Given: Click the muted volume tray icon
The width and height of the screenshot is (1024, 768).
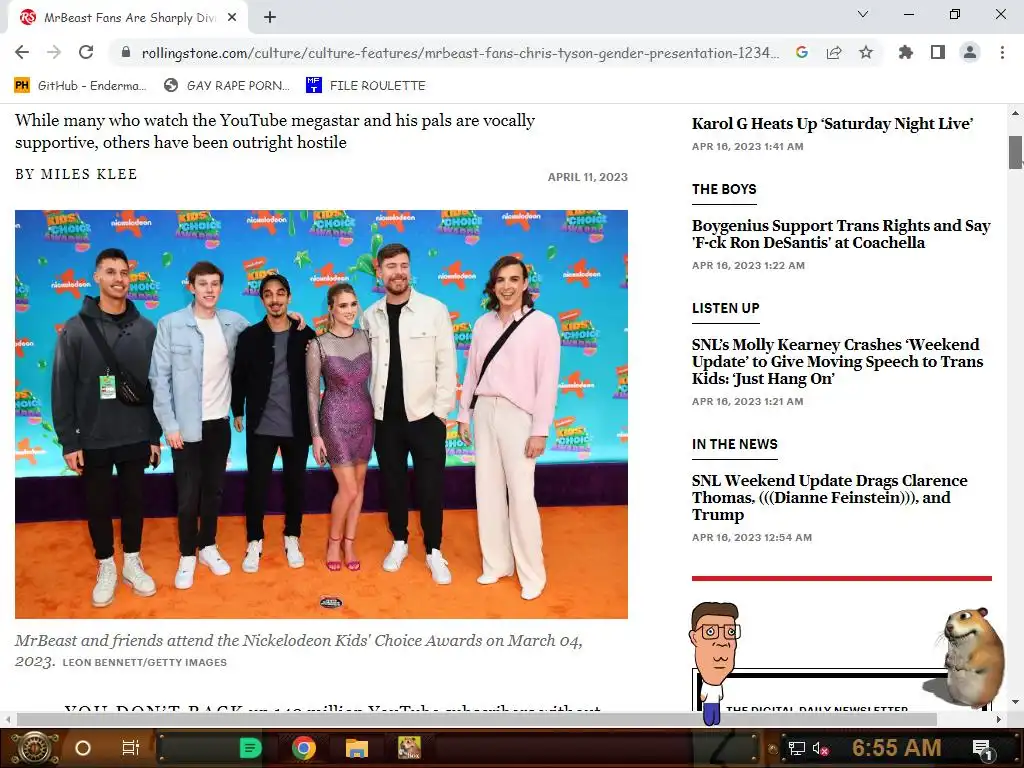Looking at the screenshot, I should 820,748.
